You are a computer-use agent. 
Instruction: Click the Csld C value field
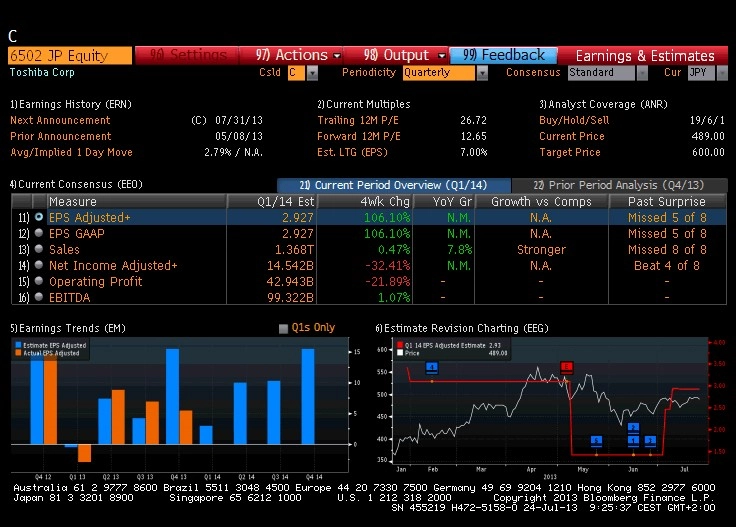coord(296,73)
